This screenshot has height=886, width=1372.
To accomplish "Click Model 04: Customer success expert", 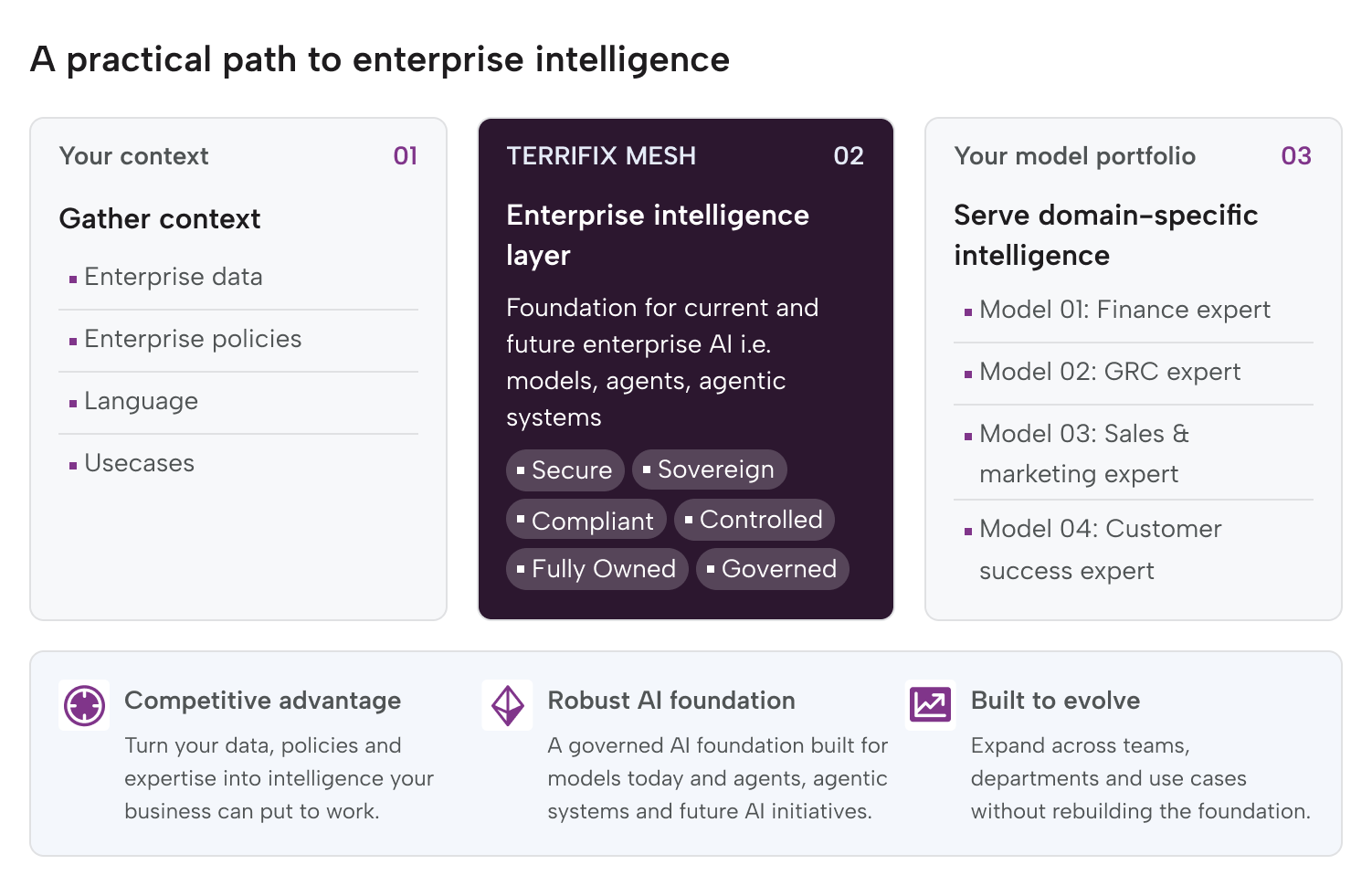I will [x=1134, y=549].
